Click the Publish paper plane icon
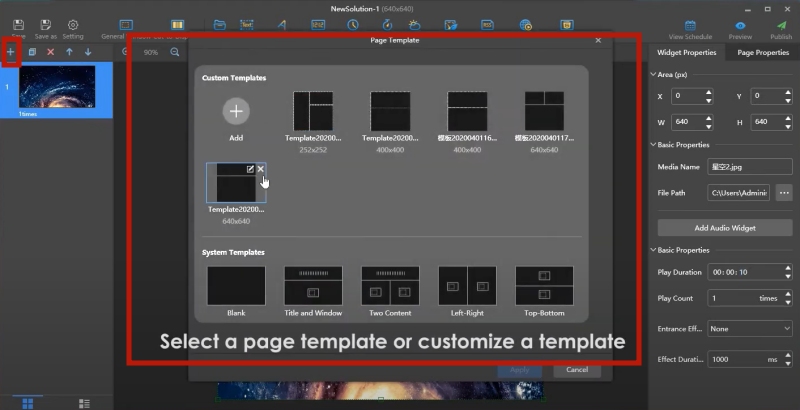This screenshot has width=800, height=410. pos(781,25)
